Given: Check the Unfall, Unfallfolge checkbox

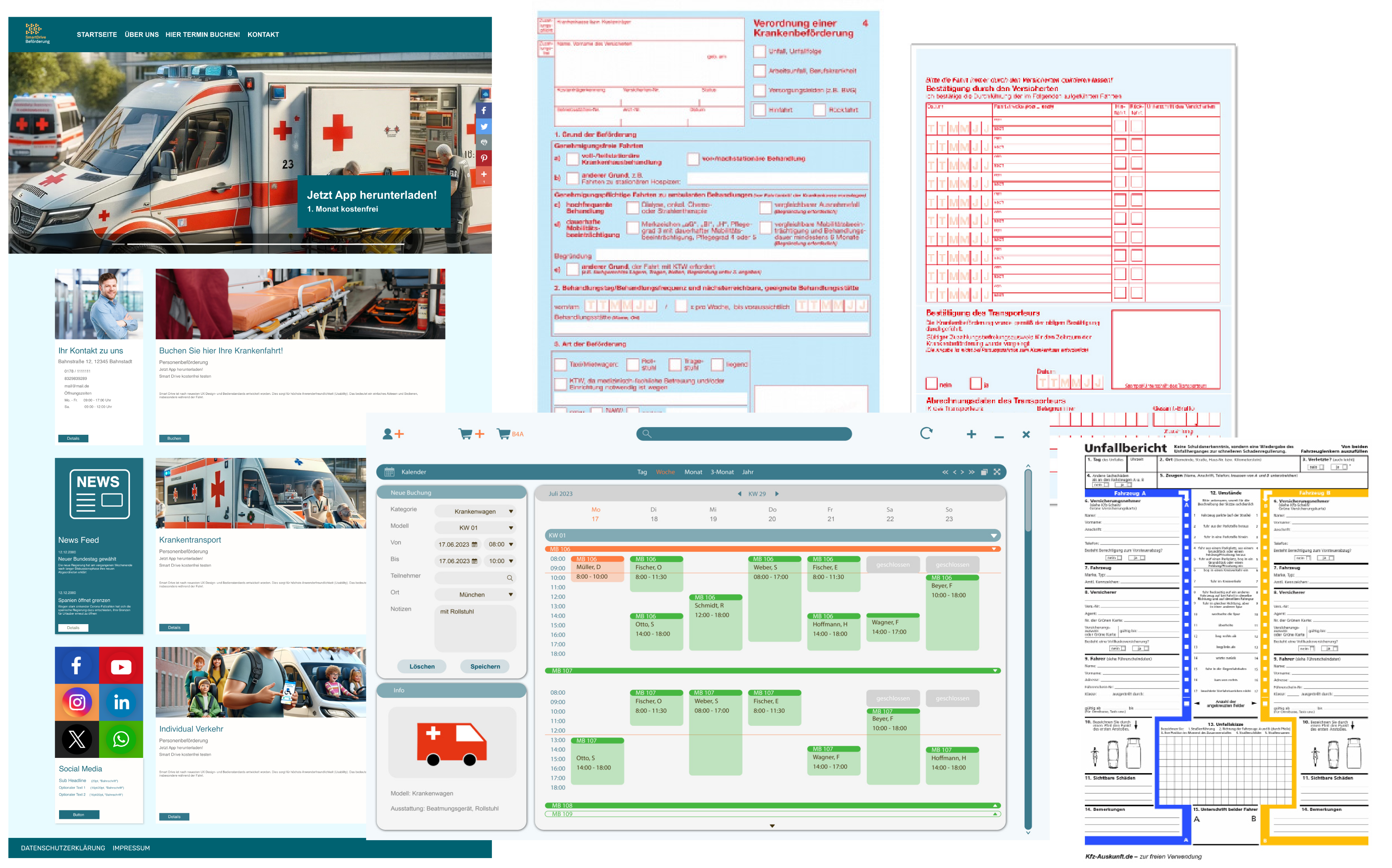Looking at the screenshot, I should 759,51.
